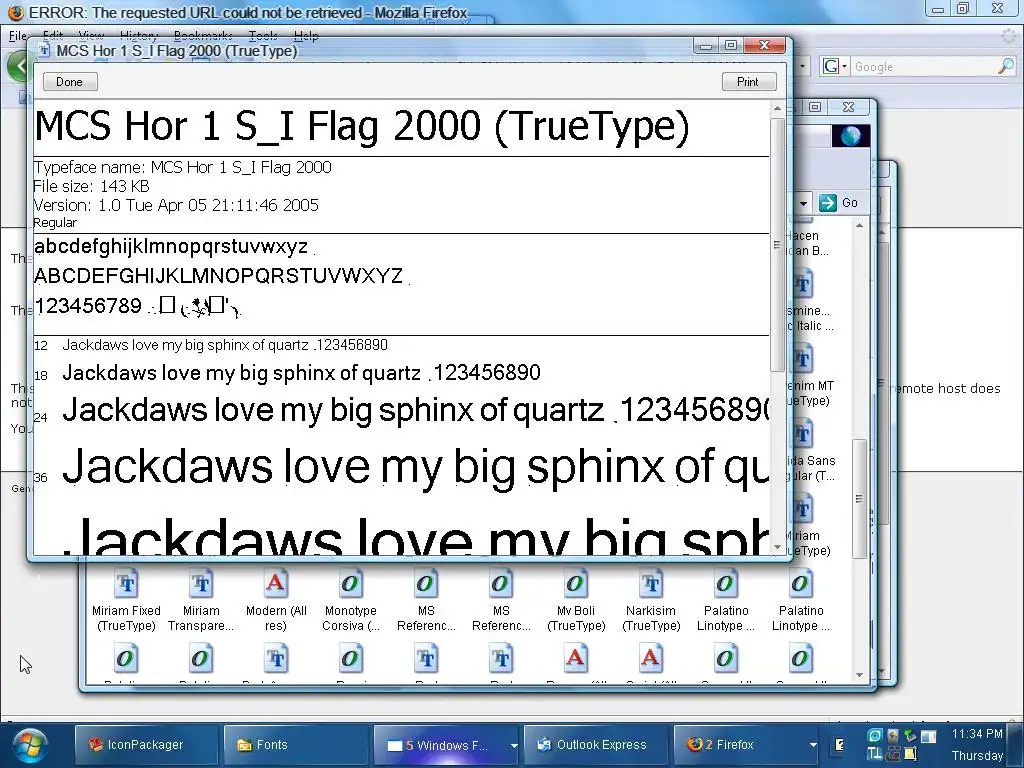
Task: Open the Google search engine dropdown
Action: [x=835, y=66]
